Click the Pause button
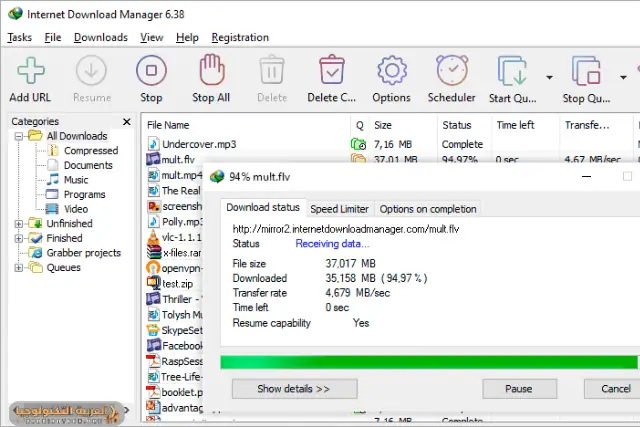The image size is (640, 427). click(x=519, y=389)
